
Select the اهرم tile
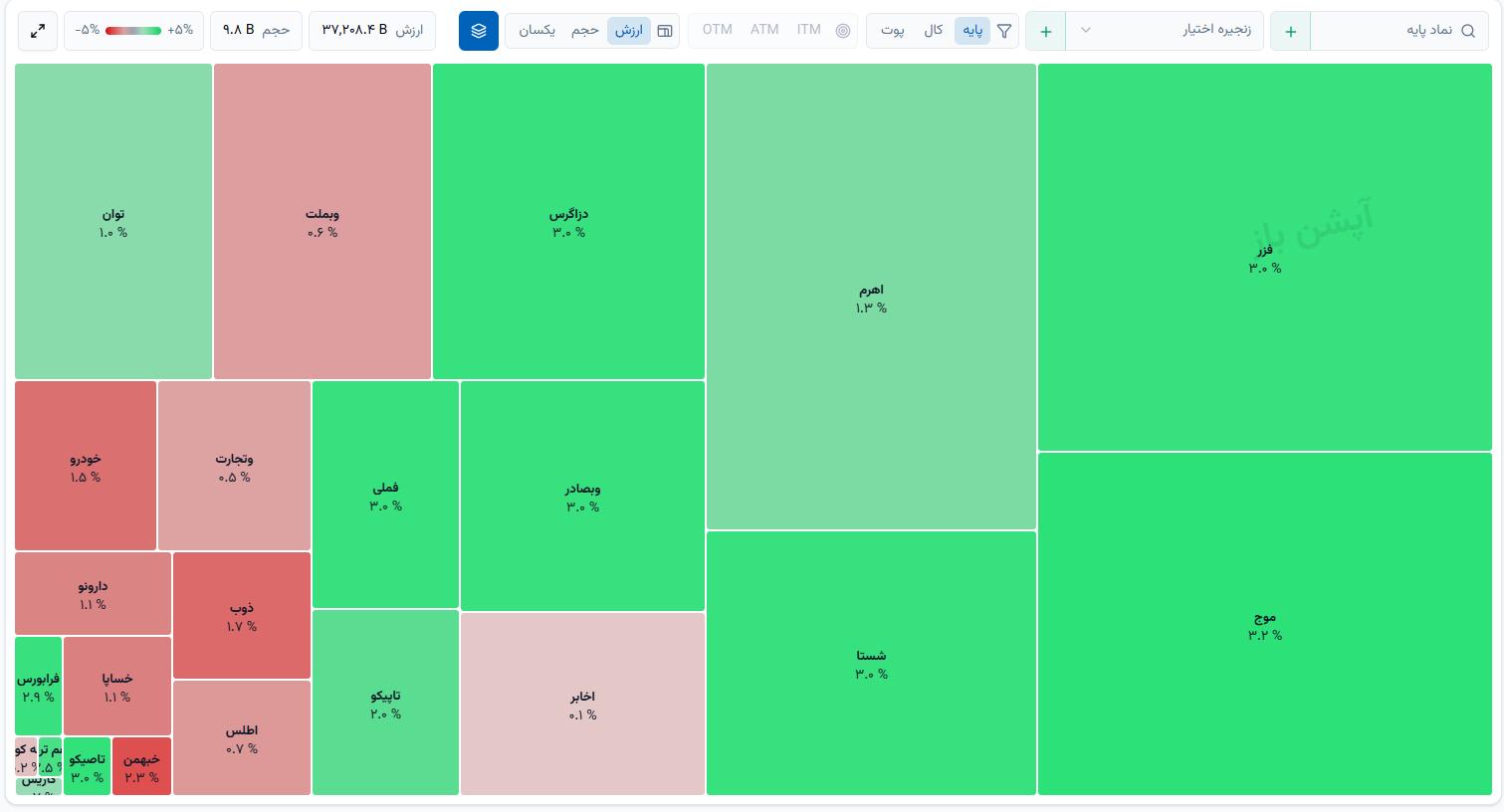(x=871, y=298)
